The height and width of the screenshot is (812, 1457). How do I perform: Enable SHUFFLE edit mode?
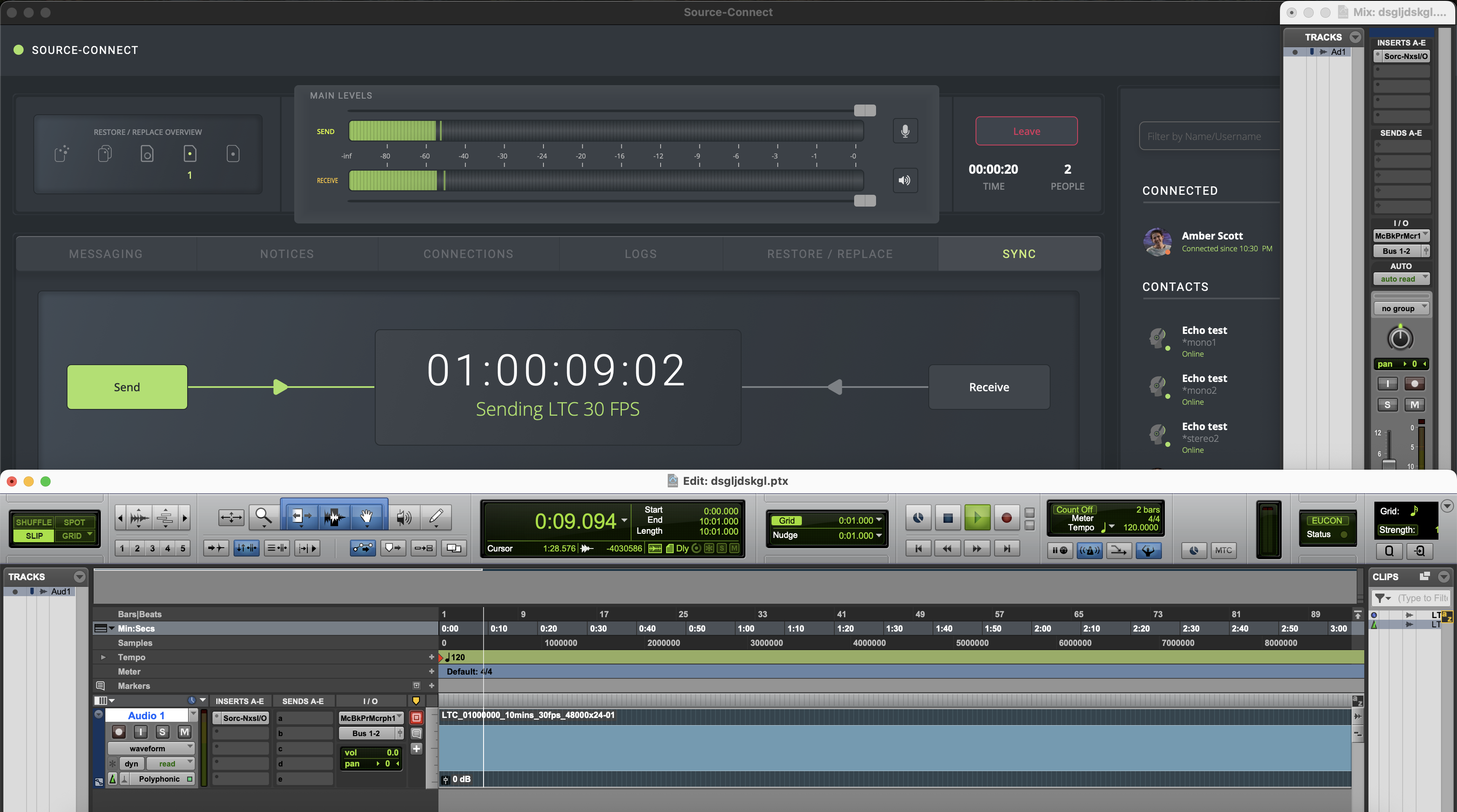33,522
